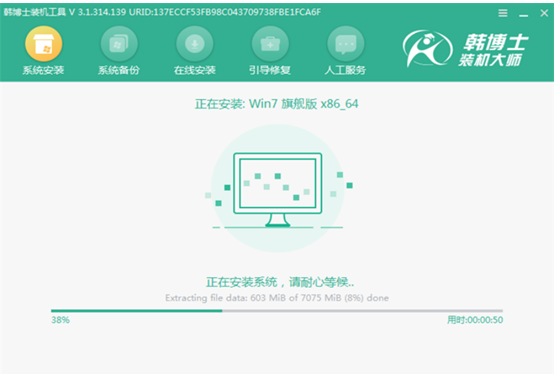Viewport: 557px width, 374px height.
Task: Click the 在线安装 label text
Action: [195, 70]
